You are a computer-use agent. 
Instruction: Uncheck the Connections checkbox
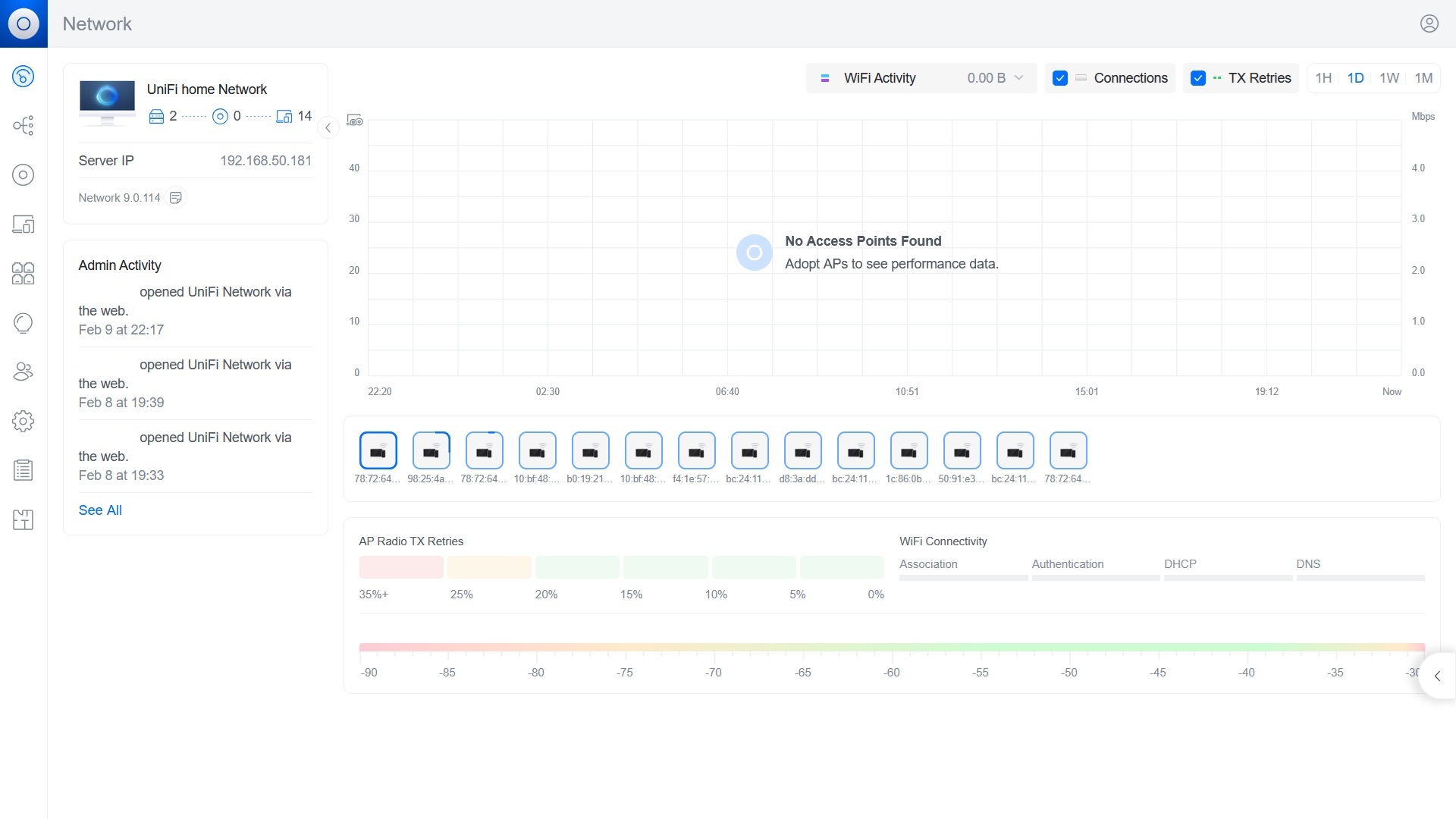(x=1060, y=78)
